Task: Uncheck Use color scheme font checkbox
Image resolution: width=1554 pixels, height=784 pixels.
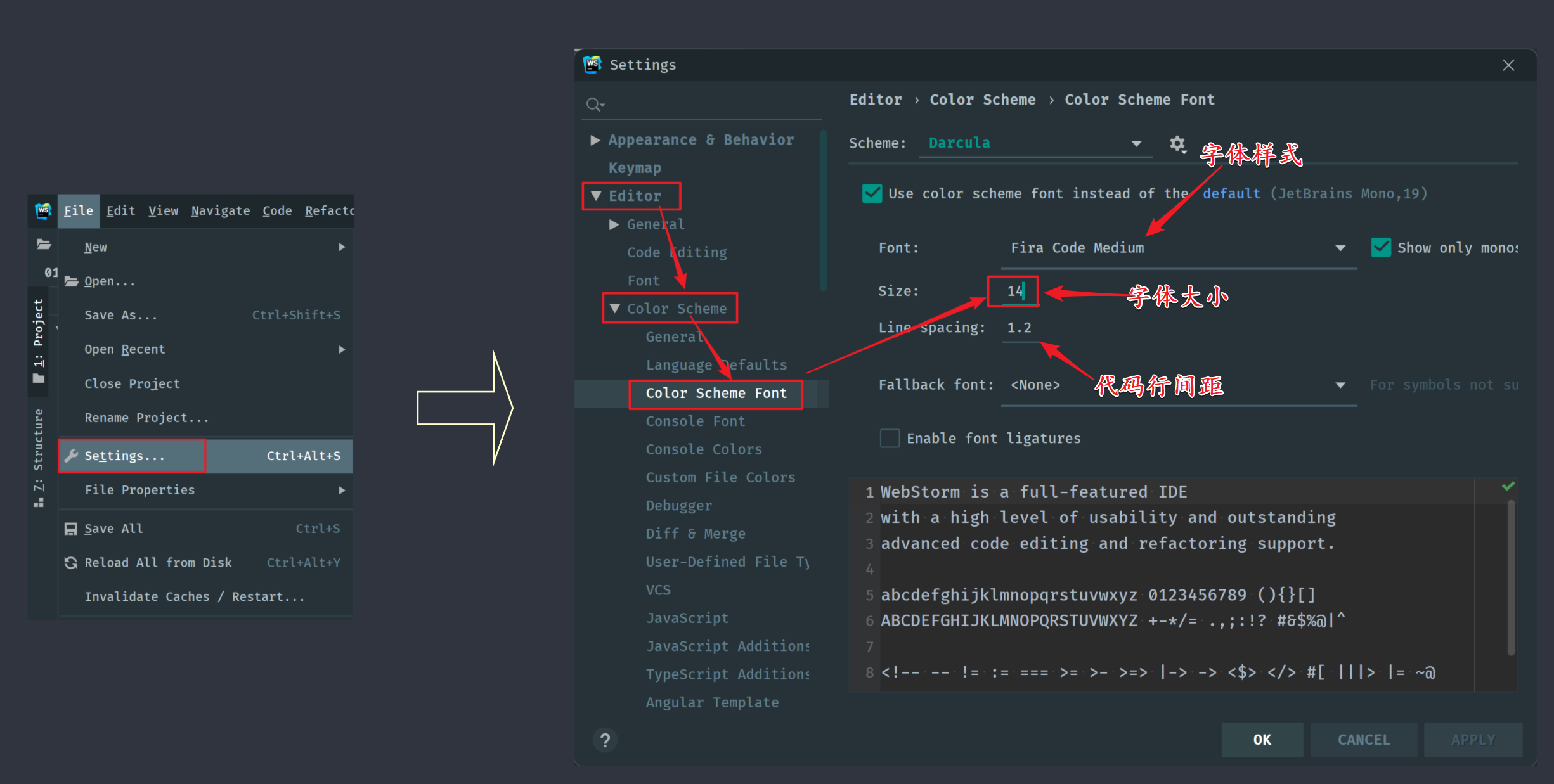Action: coord(872,194)
